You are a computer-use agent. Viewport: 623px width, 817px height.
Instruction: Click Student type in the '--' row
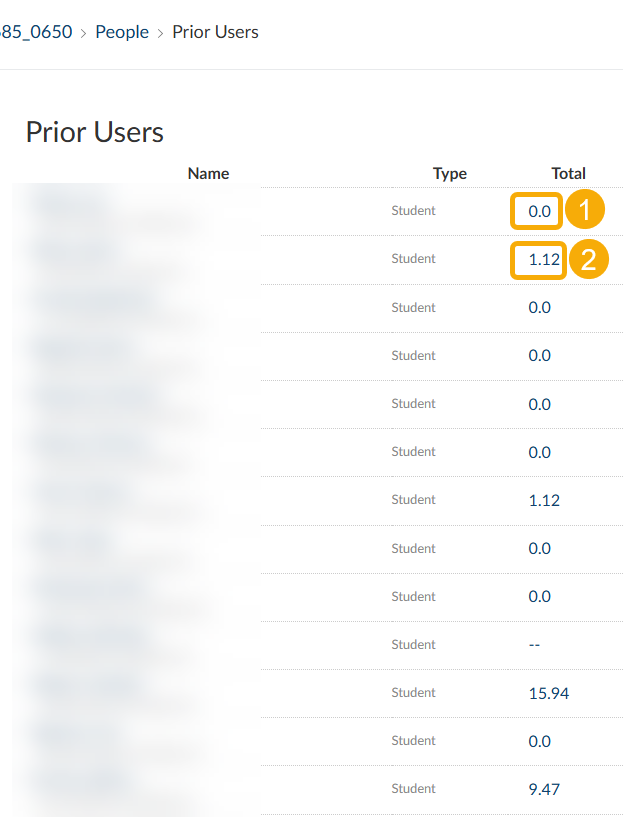point(413,645)
